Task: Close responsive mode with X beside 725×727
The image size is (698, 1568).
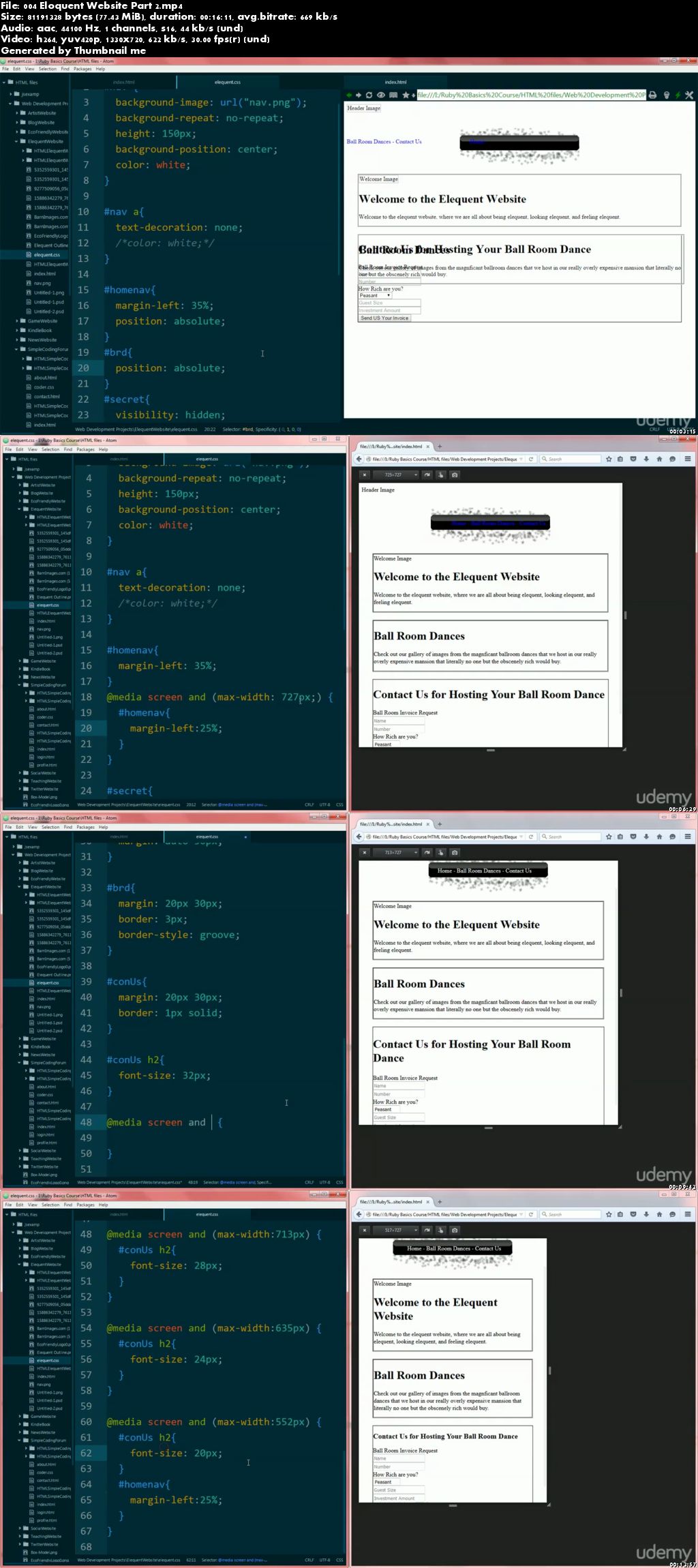Action: pos(365,474)
